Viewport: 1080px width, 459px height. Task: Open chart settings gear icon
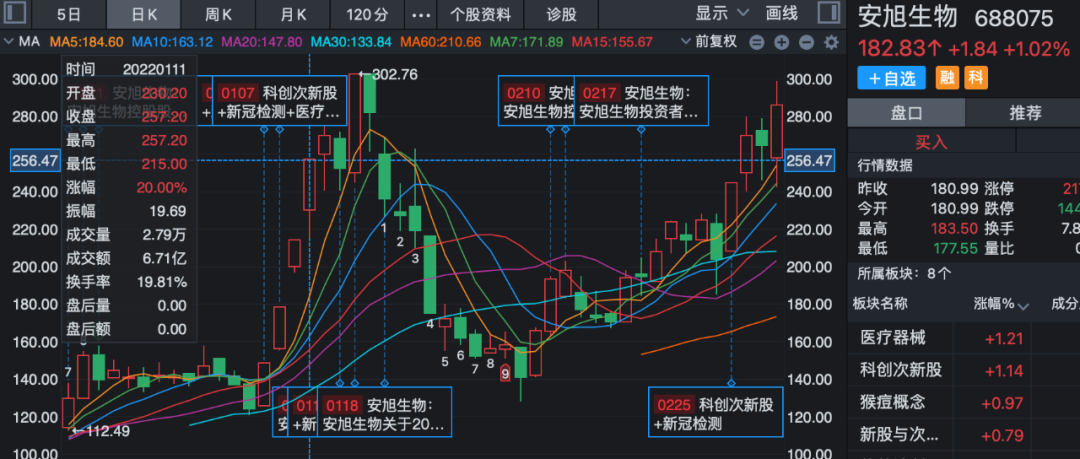coord(831,43)
